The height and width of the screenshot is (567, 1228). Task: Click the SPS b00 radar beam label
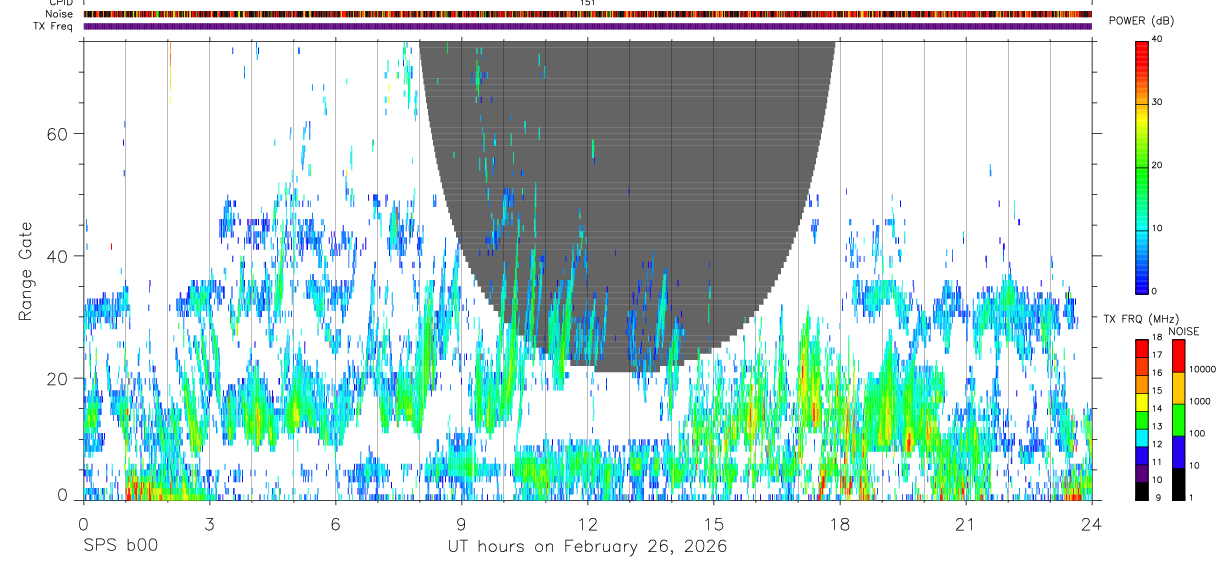tap(120, 546)
